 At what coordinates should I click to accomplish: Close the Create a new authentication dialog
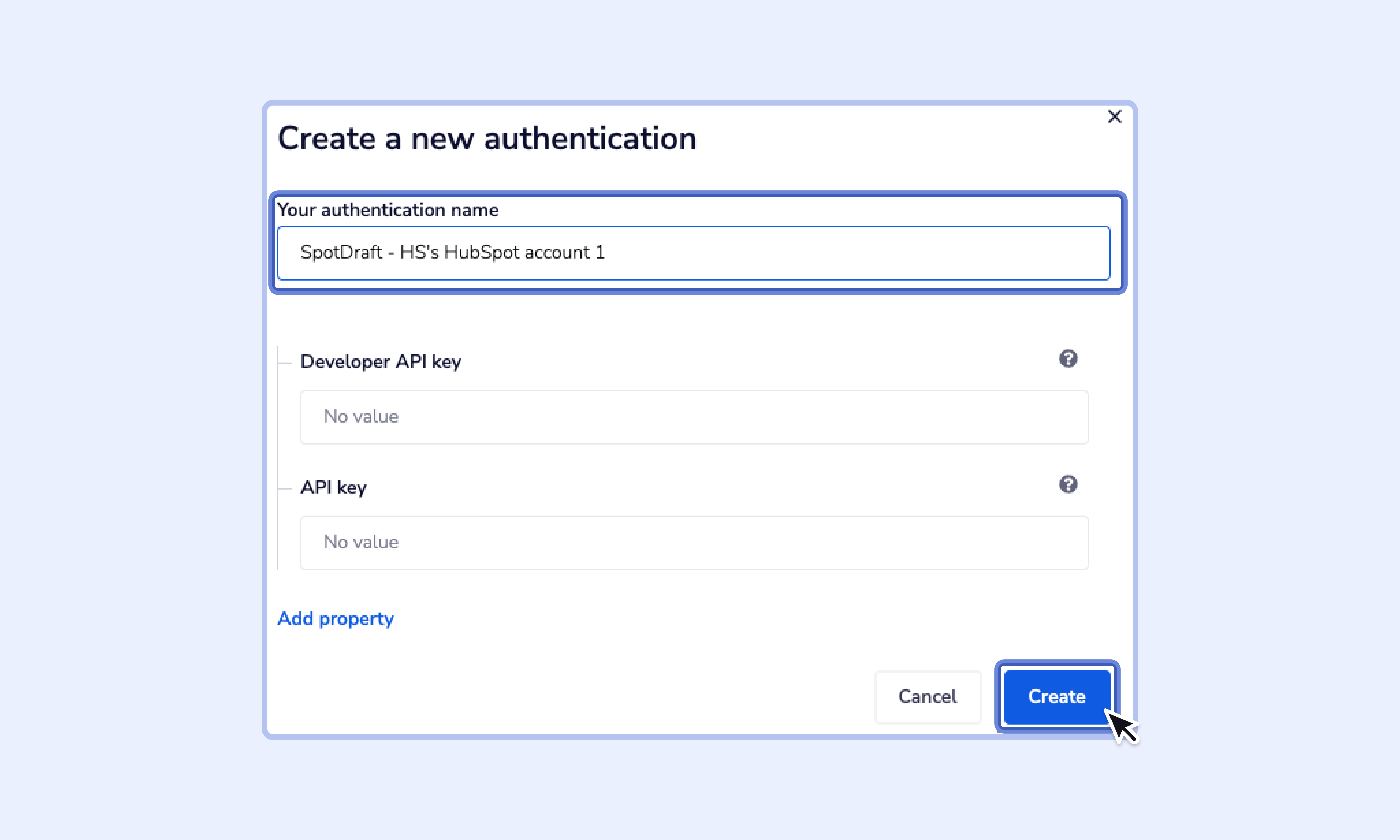[1114, 117]
